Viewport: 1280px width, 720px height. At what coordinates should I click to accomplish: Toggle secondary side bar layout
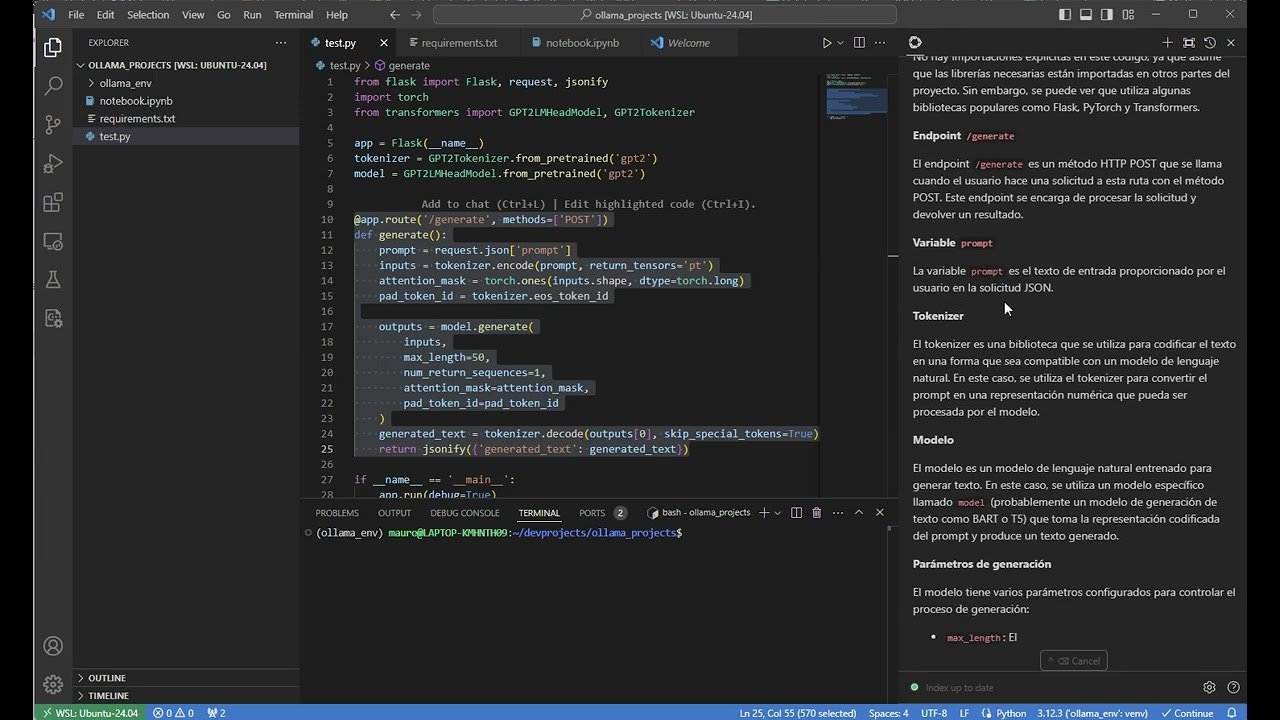1107,15
